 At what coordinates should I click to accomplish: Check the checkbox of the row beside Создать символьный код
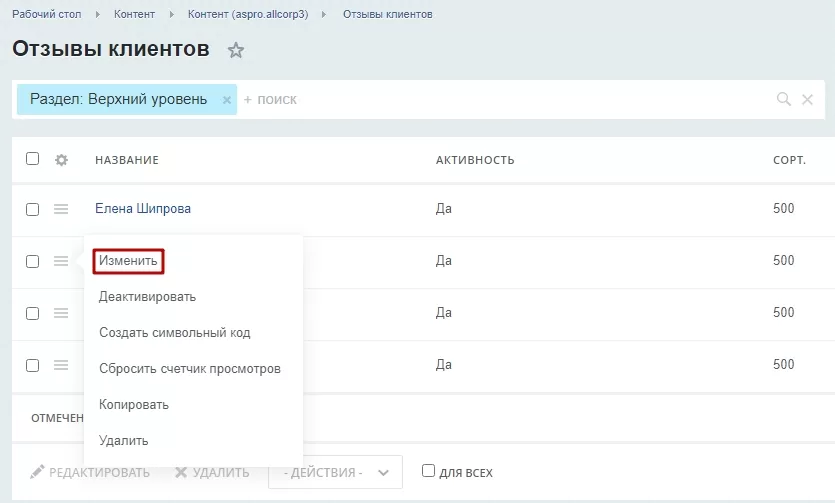coord(32,313)
